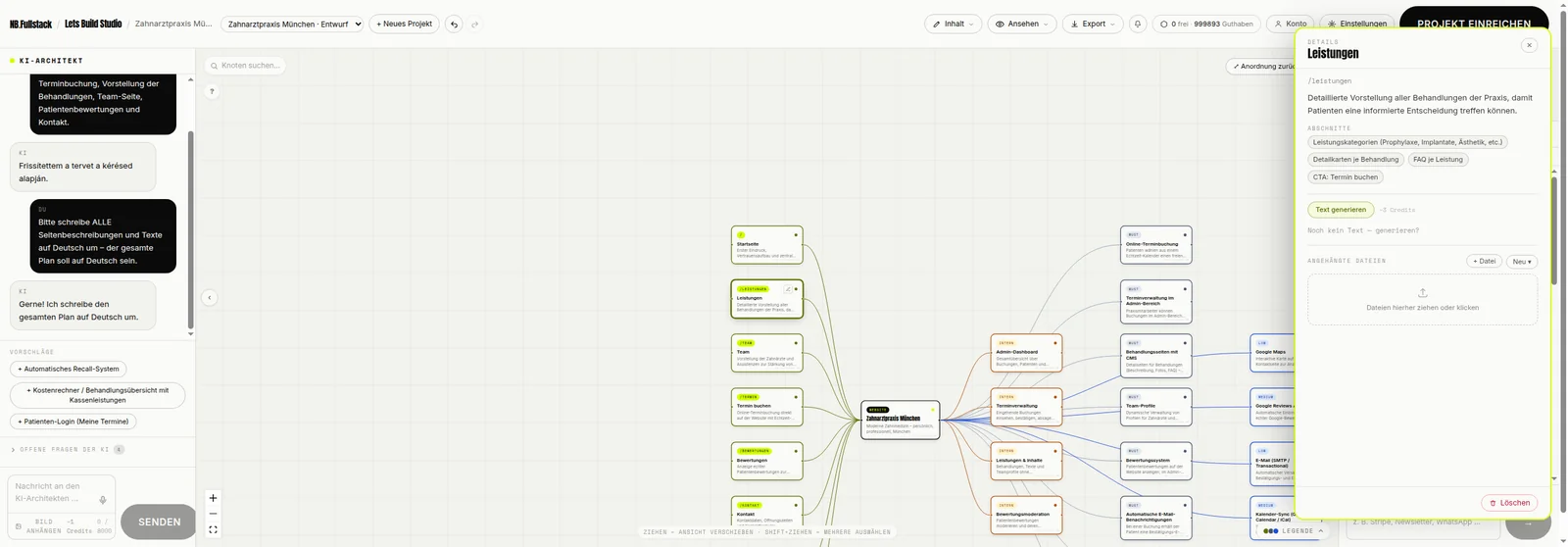
Task: Click the redo arrow in the top bar
Action: coord(474,24)
